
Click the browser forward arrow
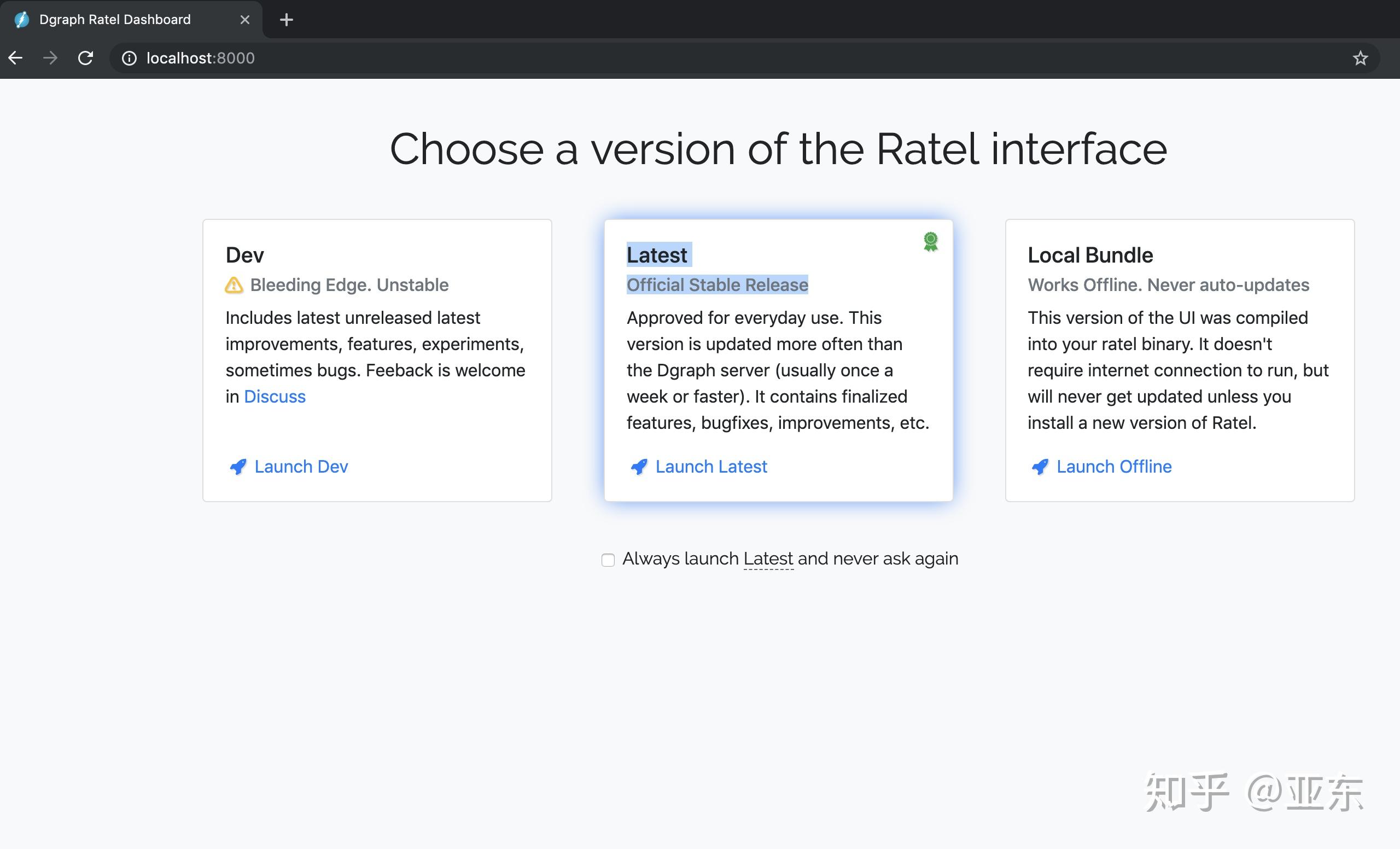[x=50, y=58]
